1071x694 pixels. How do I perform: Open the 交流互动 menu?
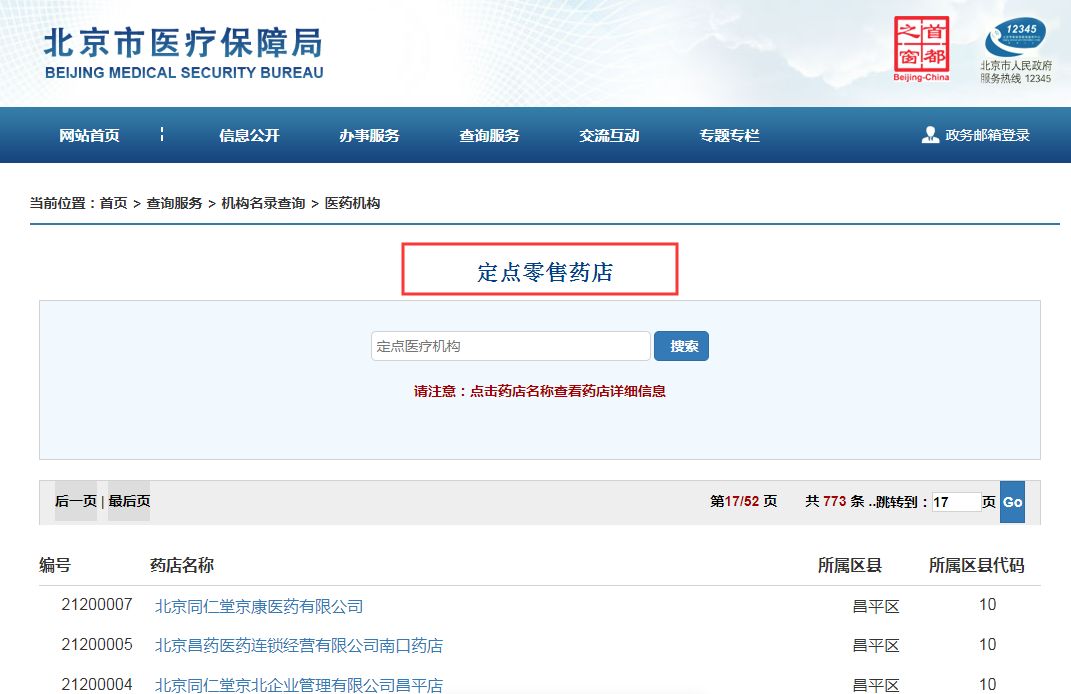point(609,135)
